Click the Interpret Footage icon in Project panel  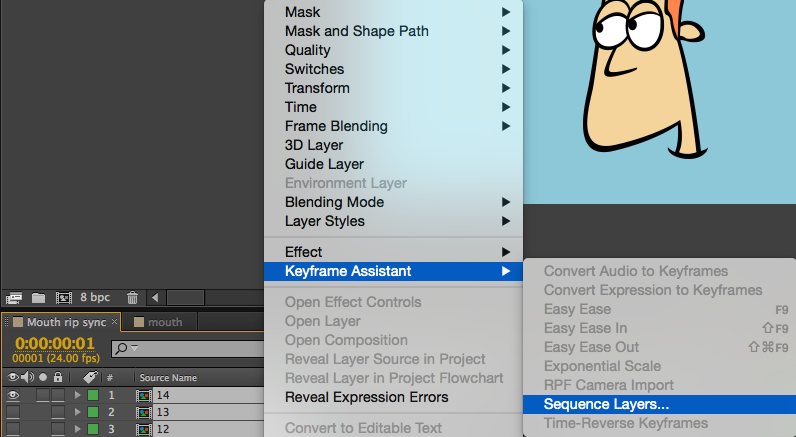tap(14, 297)
